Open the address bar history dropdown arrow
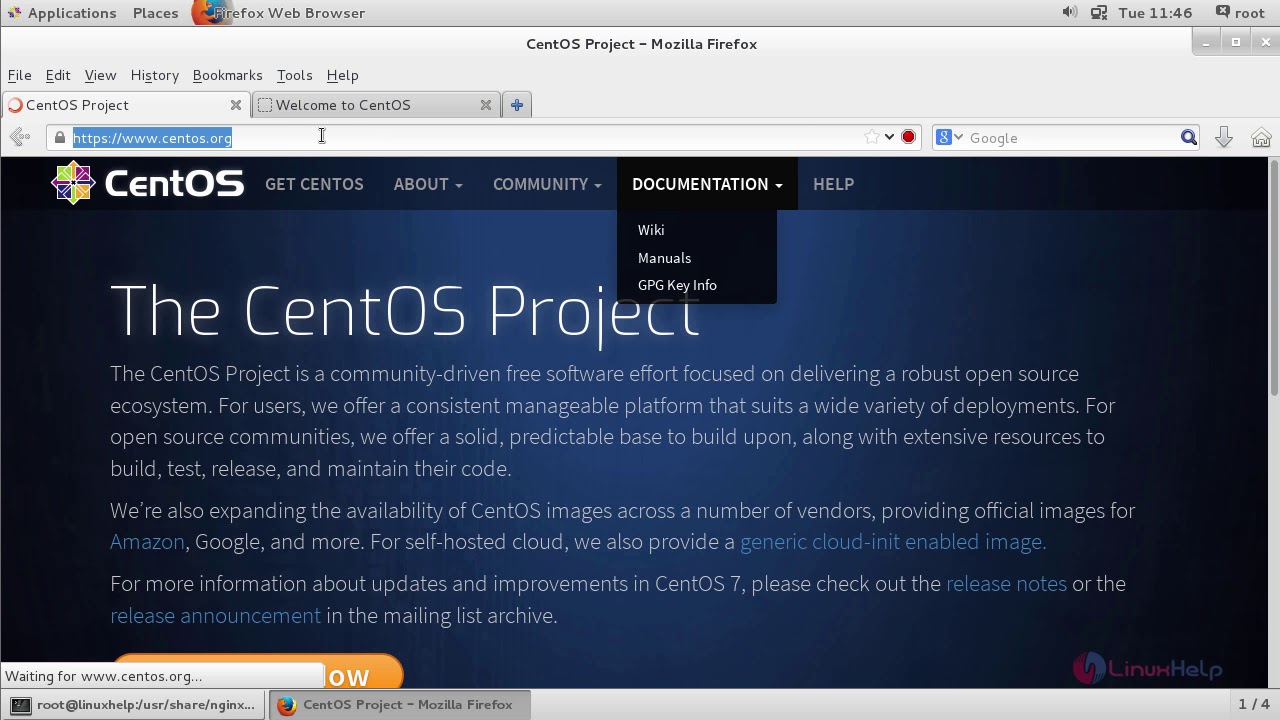Screen dimensions: 1280x720 pyautogui.click(x=889, y=138)
